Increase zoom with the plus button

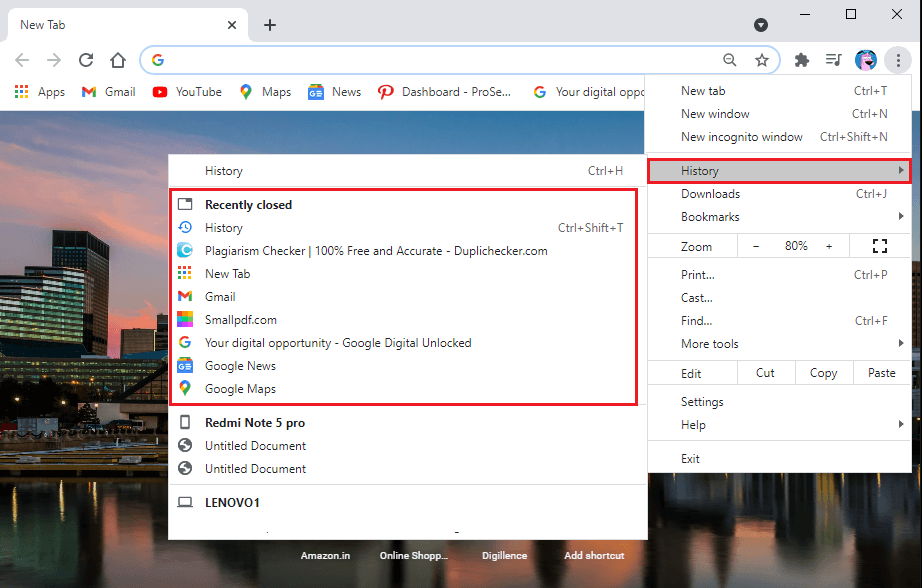point(829,246)
